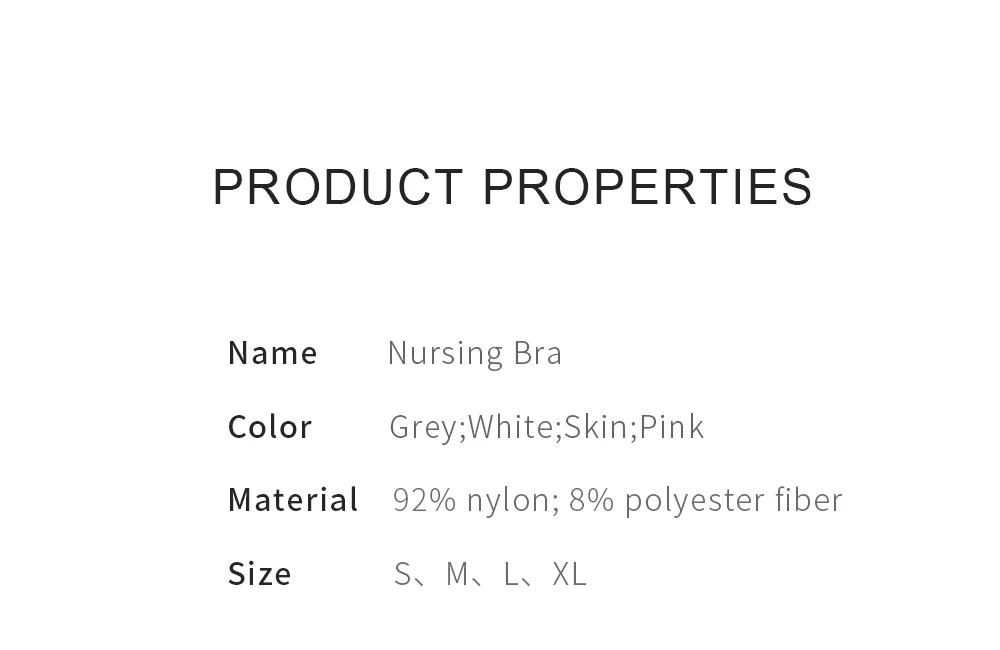This screenshot has height=650, width=1000.
Task: Click the word fiber
Action: 808,500
